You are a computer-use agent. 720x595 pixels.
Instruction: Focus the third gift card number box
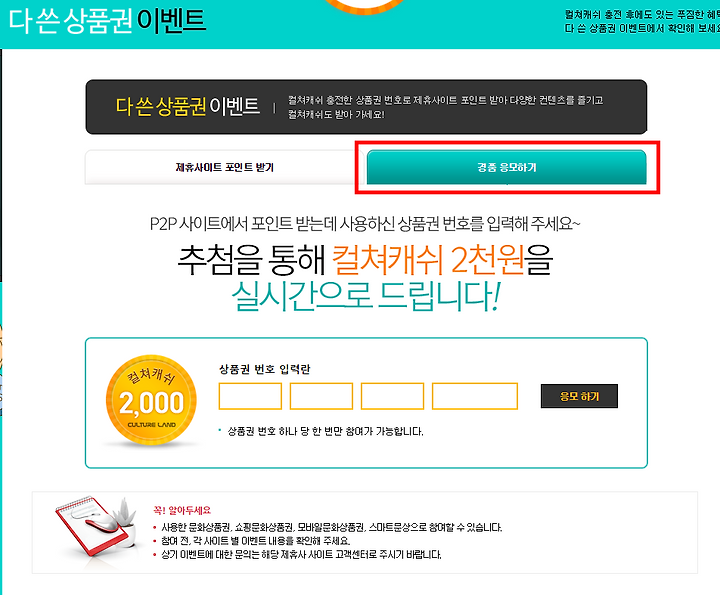coord(393,396)
